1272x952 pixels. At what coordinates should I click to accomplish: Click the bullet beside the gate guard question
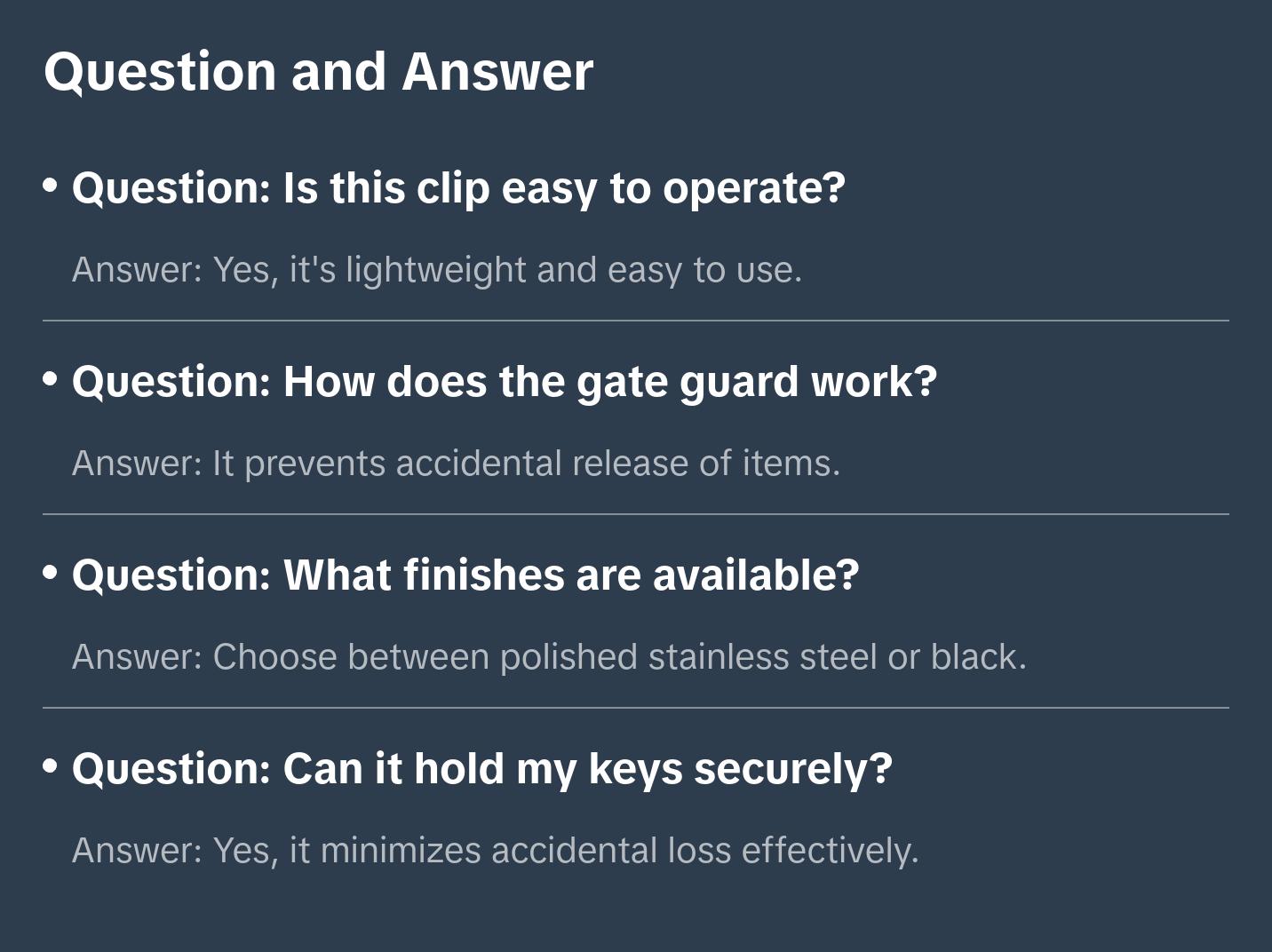(x=51, y=379)
